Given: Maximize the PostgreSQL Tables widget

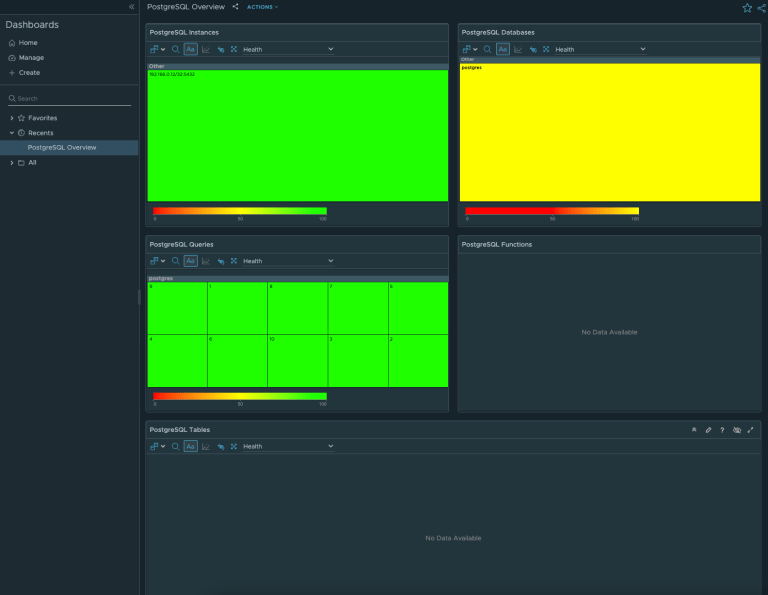Looking at the screenshot, I should point(750,430).
